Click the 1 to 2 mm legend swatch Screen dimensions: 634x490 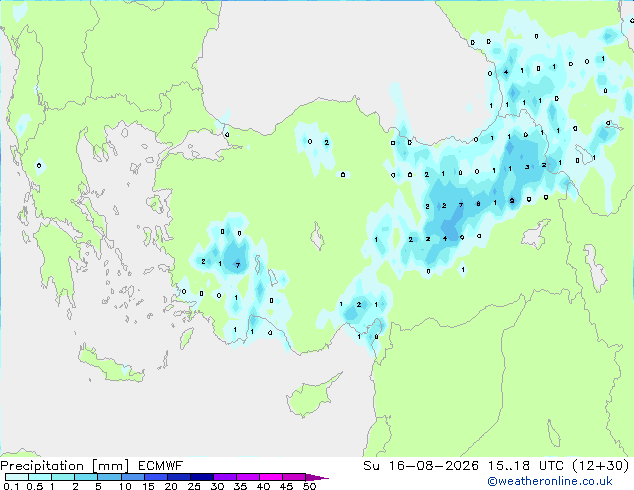[63, 477]
